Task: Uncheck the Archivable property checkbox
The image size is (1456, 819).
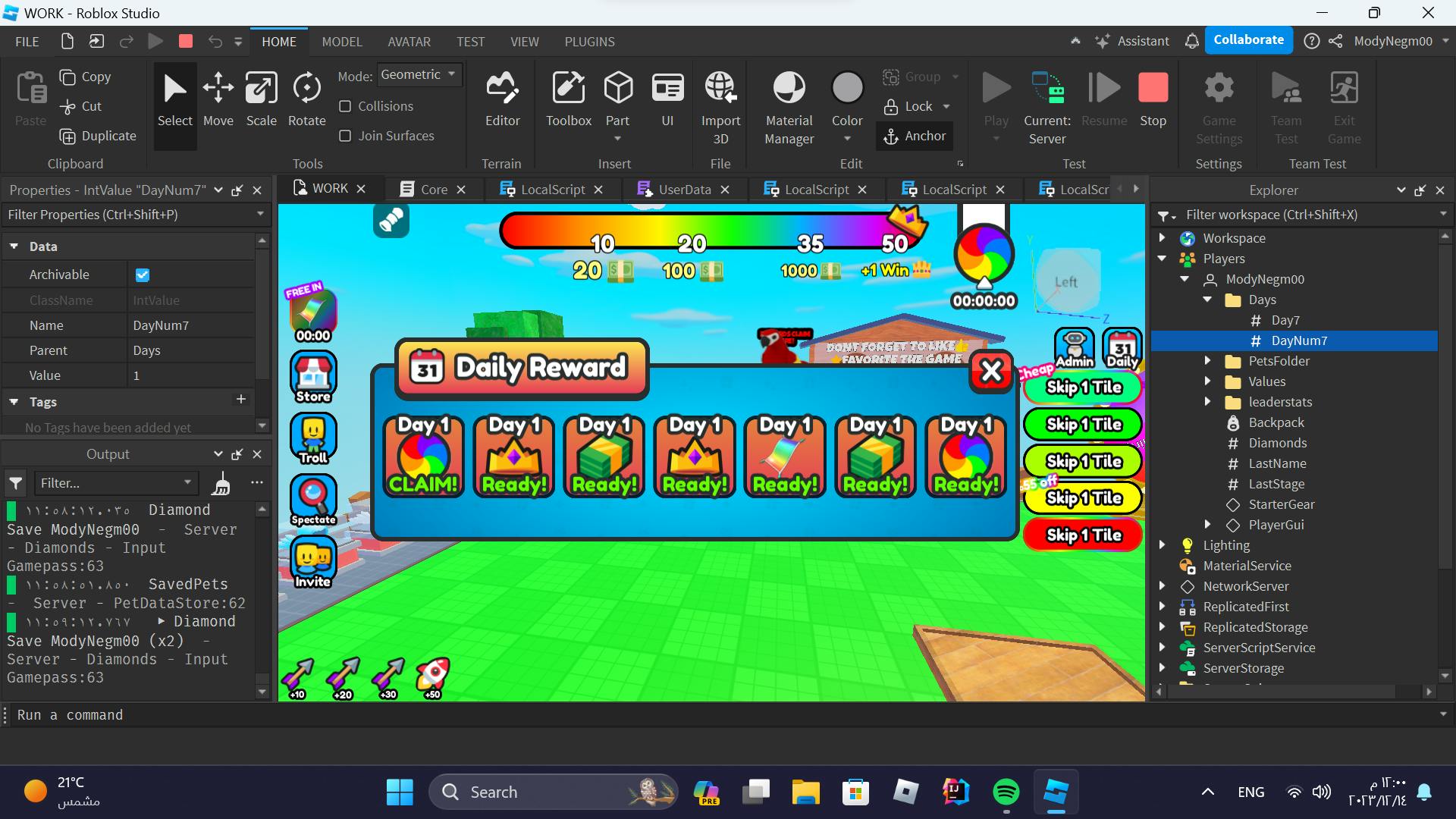Action: 143,275
